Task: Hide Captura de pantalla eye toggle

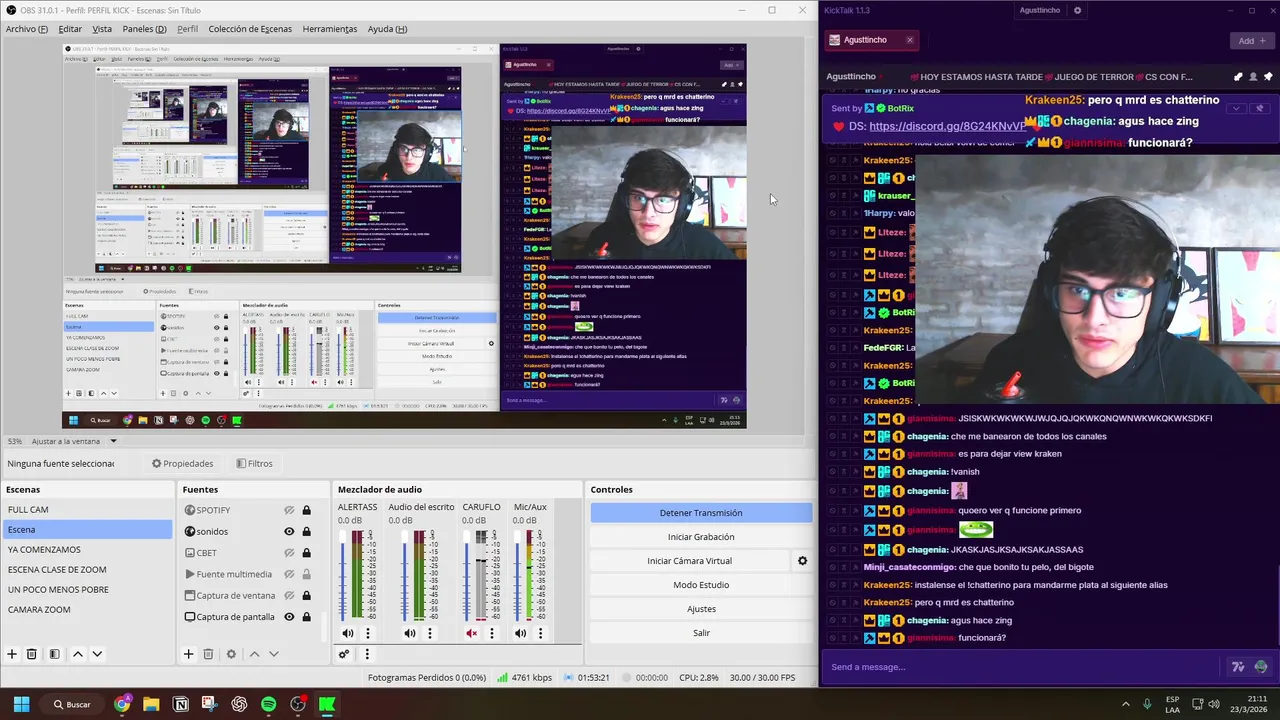Action: pos(289,617)
